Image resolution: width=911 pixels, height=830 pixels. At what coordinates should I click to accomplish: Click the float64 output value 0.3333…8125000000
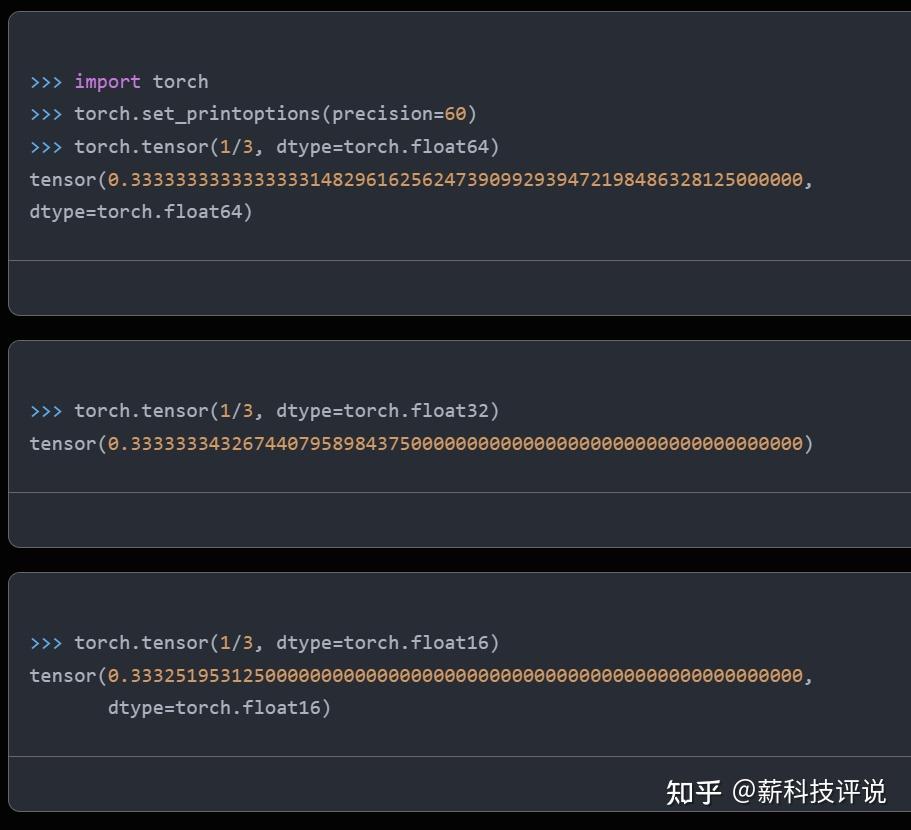tap(455, 180)
